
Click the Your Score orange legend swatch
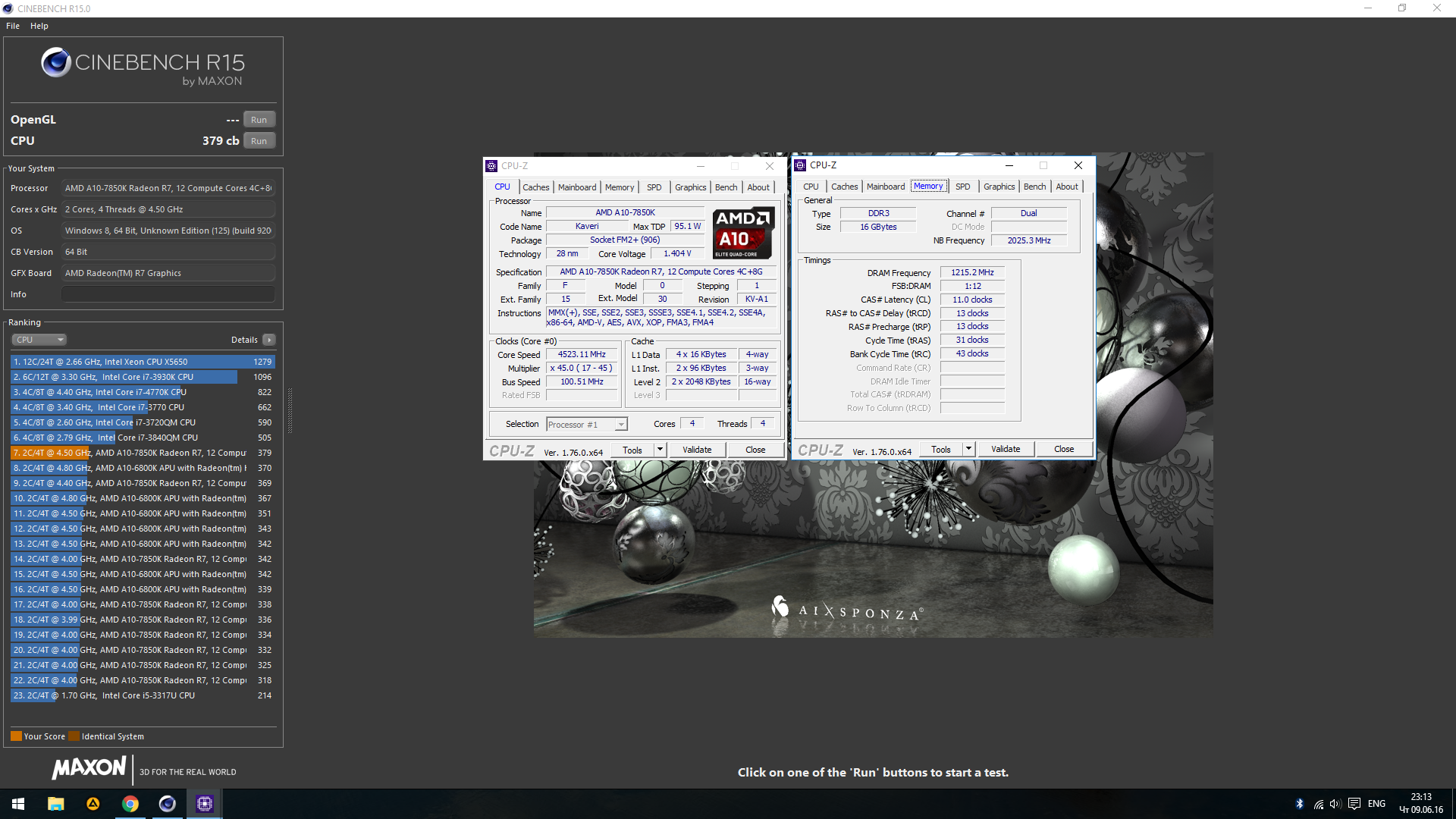(16, 736)
